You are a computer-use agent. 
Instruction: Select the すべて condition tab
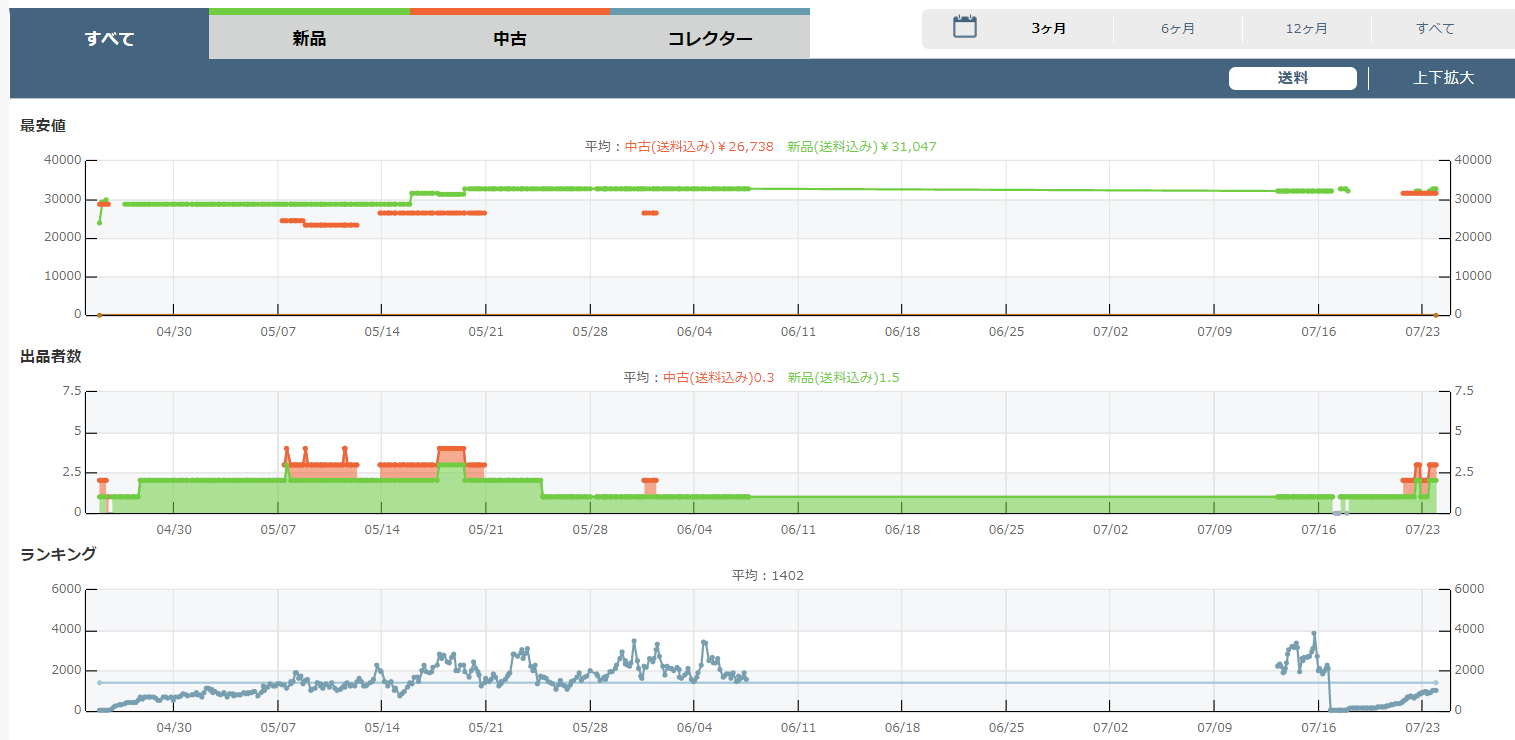click(x=109, y=39)
